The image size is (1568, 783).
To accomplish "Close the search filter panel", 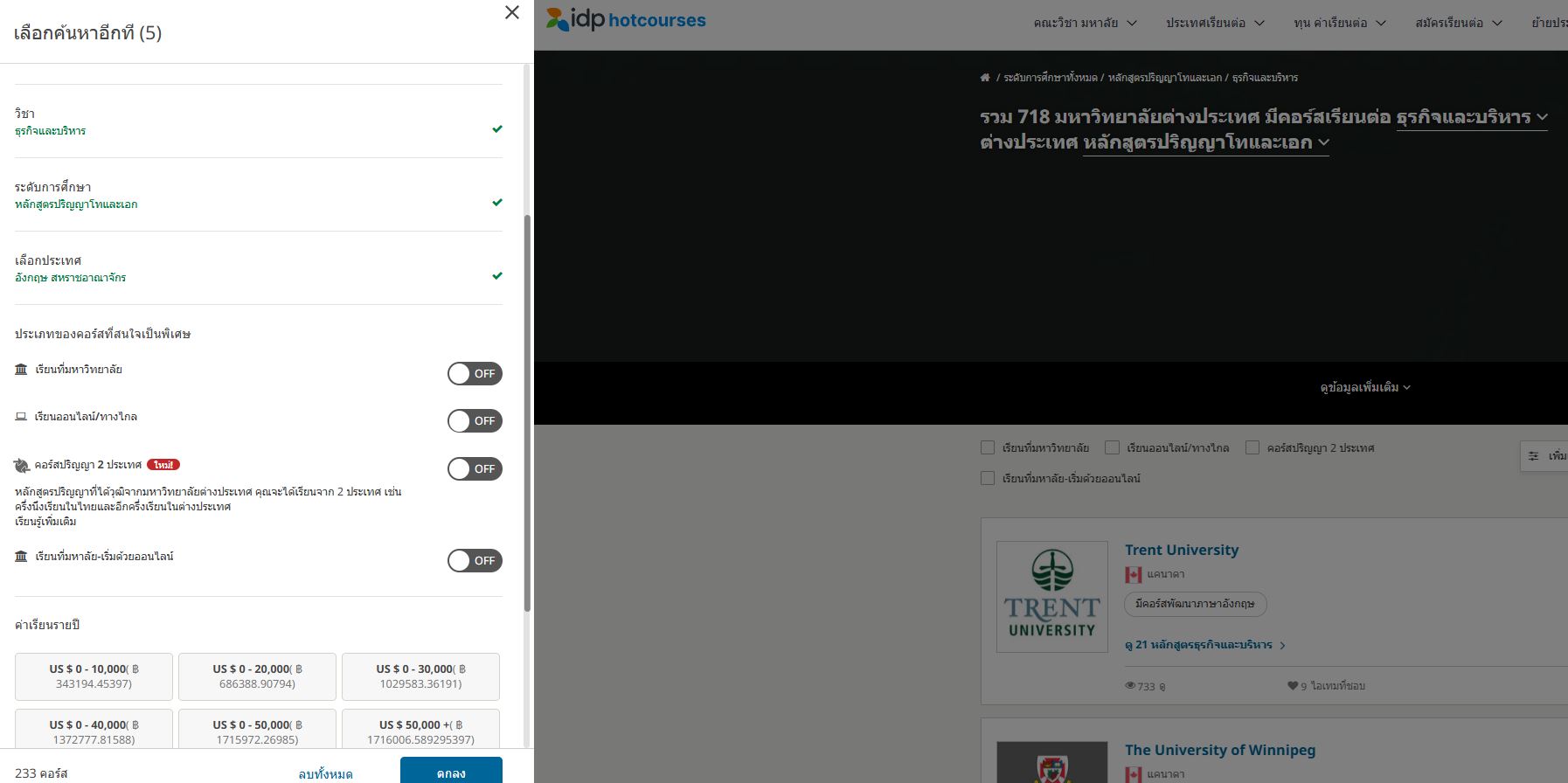I will pyautogui.click(x=512, y=12).
